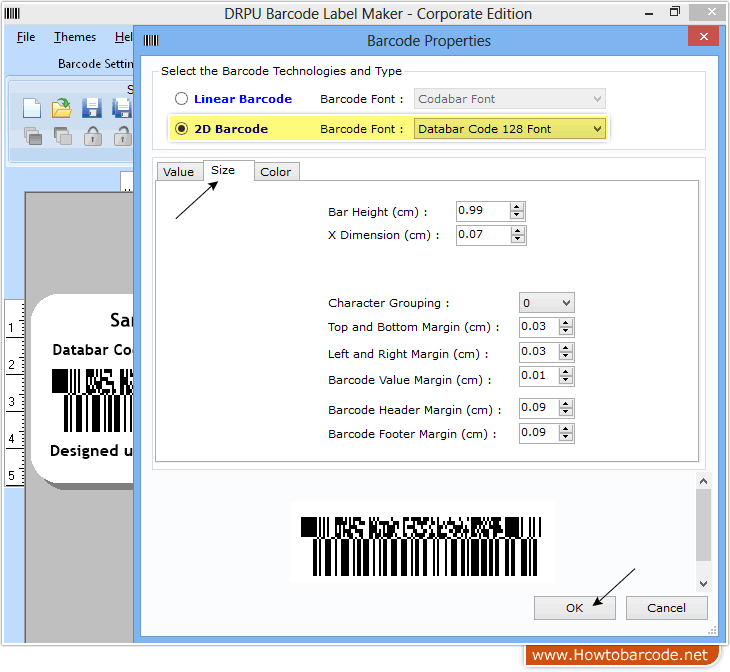Screen dimensions: 730x672
Task: Select the 2D Barcode radio button
Action: pyautogui.click(x=181, y=129)
